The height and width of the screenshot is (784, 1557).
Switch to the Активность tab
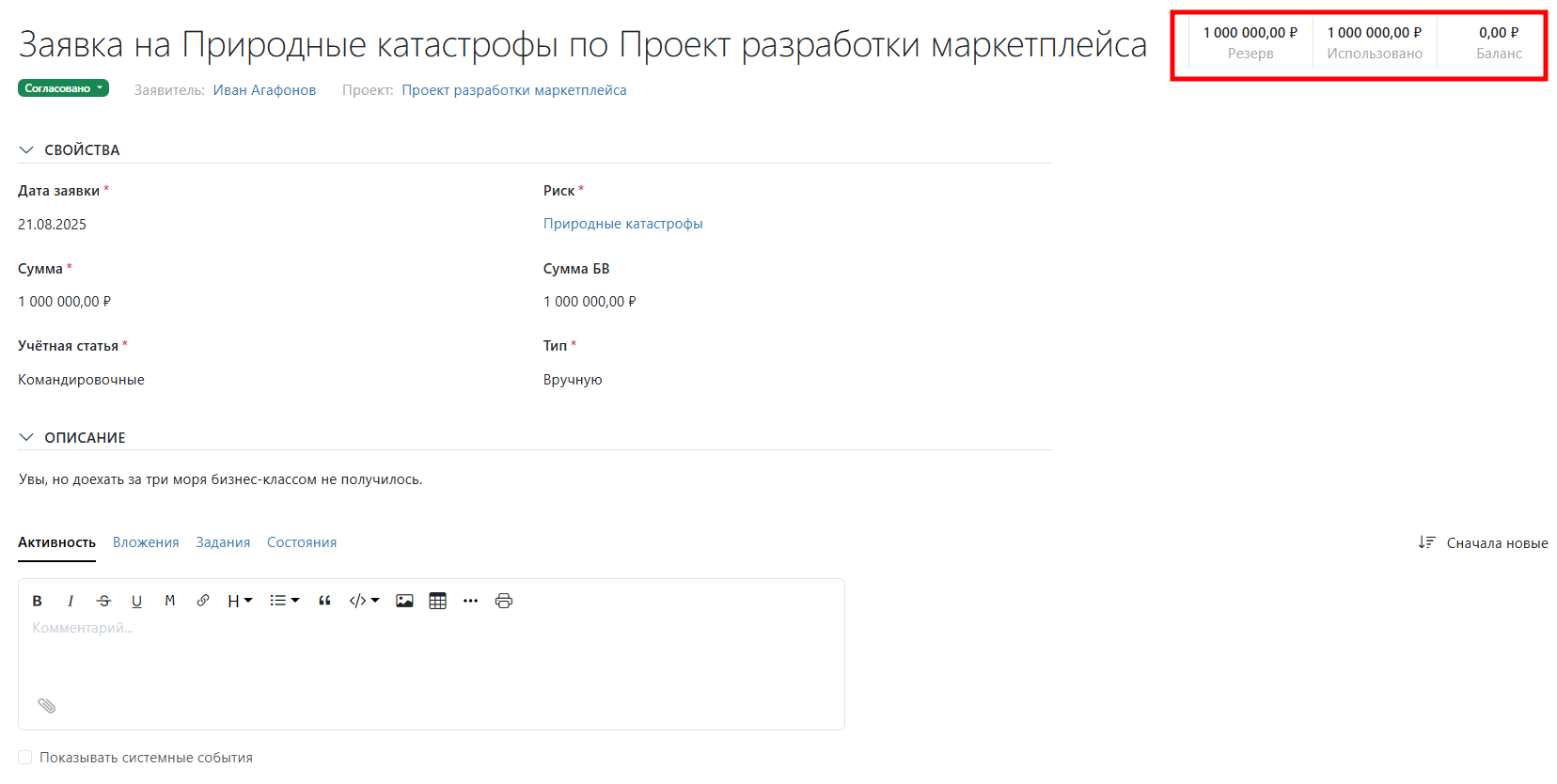[56, 542]
